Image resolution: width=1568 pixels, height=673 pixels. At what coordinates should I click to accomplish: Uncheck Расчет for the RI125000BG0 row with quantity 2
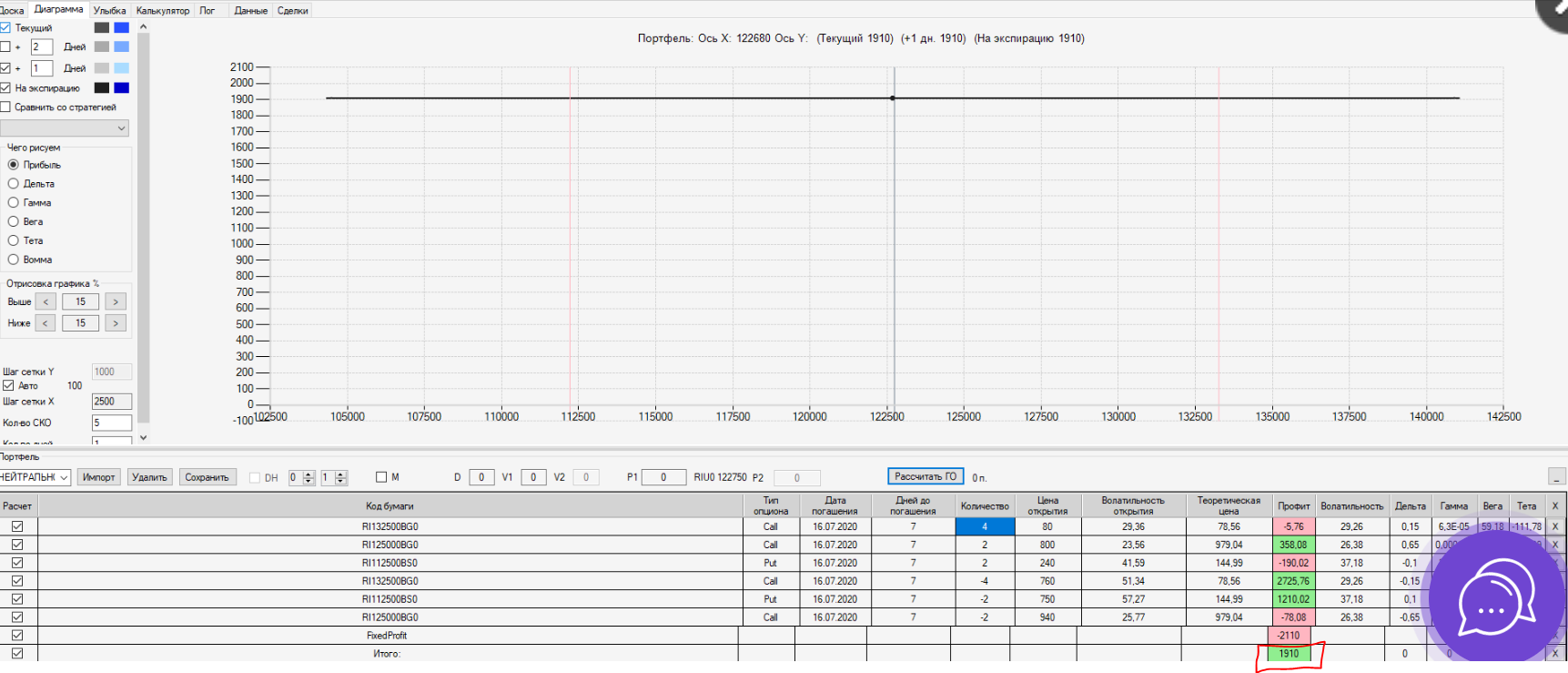(17, 545)
